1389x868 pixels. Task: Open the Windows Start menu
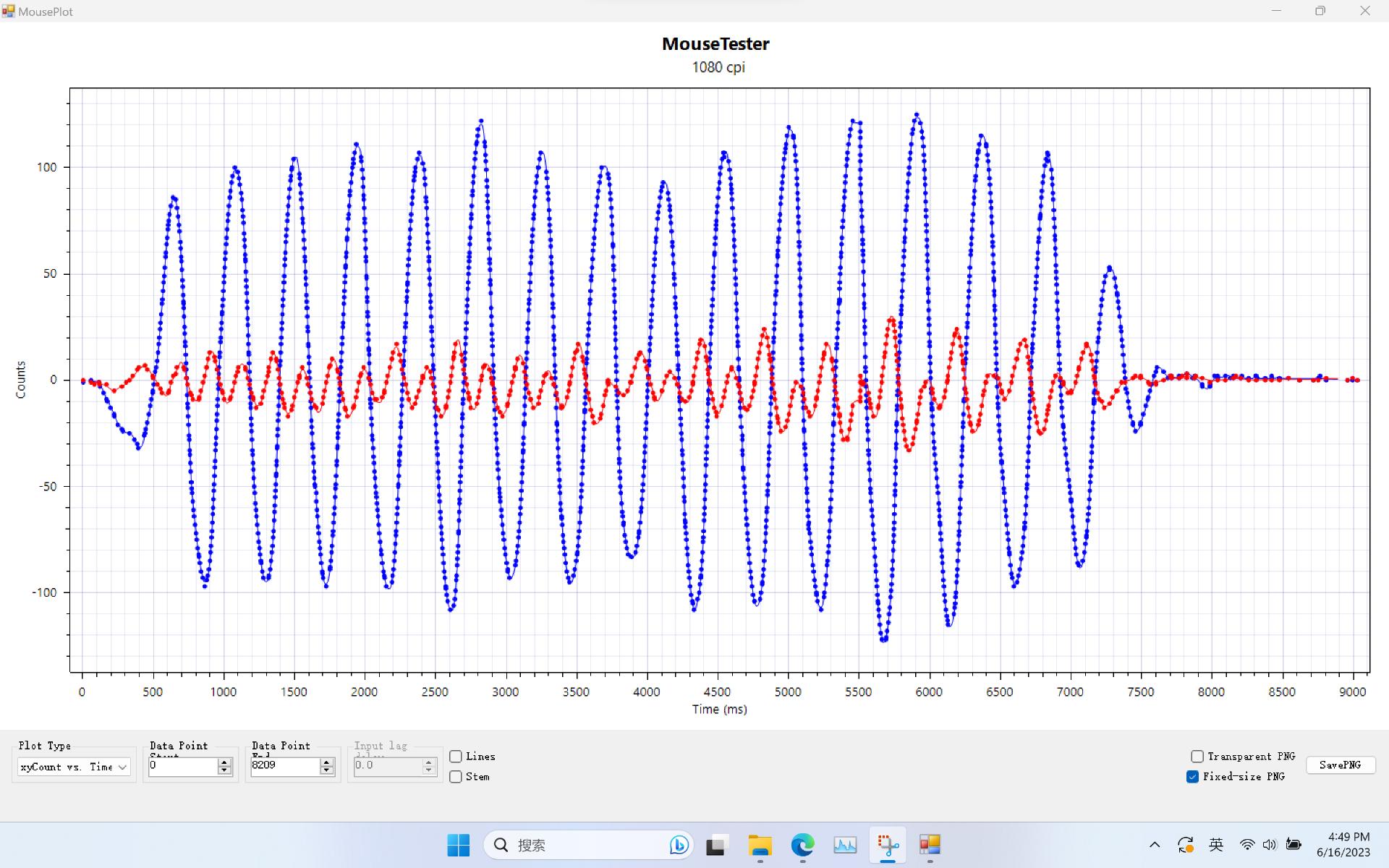(x=458, y=845)
